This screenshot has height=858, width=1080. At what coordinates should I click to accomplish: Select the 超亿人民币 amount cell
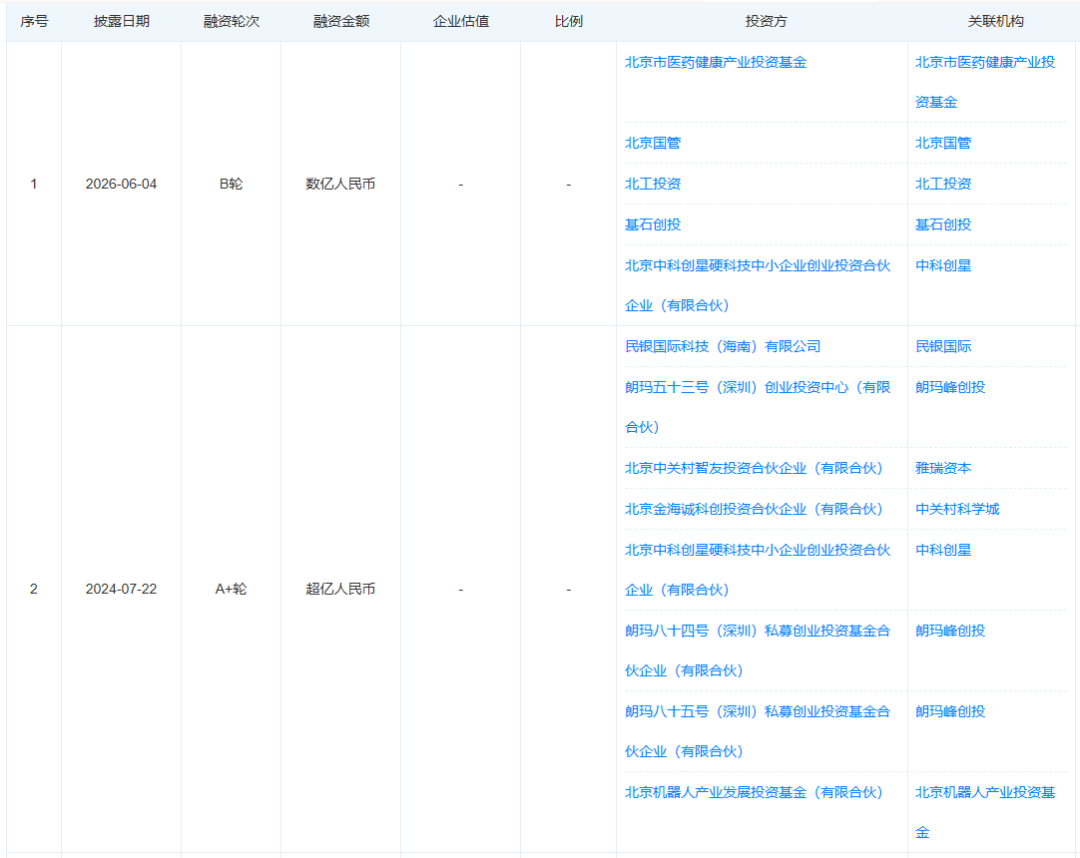click(340, 589)
